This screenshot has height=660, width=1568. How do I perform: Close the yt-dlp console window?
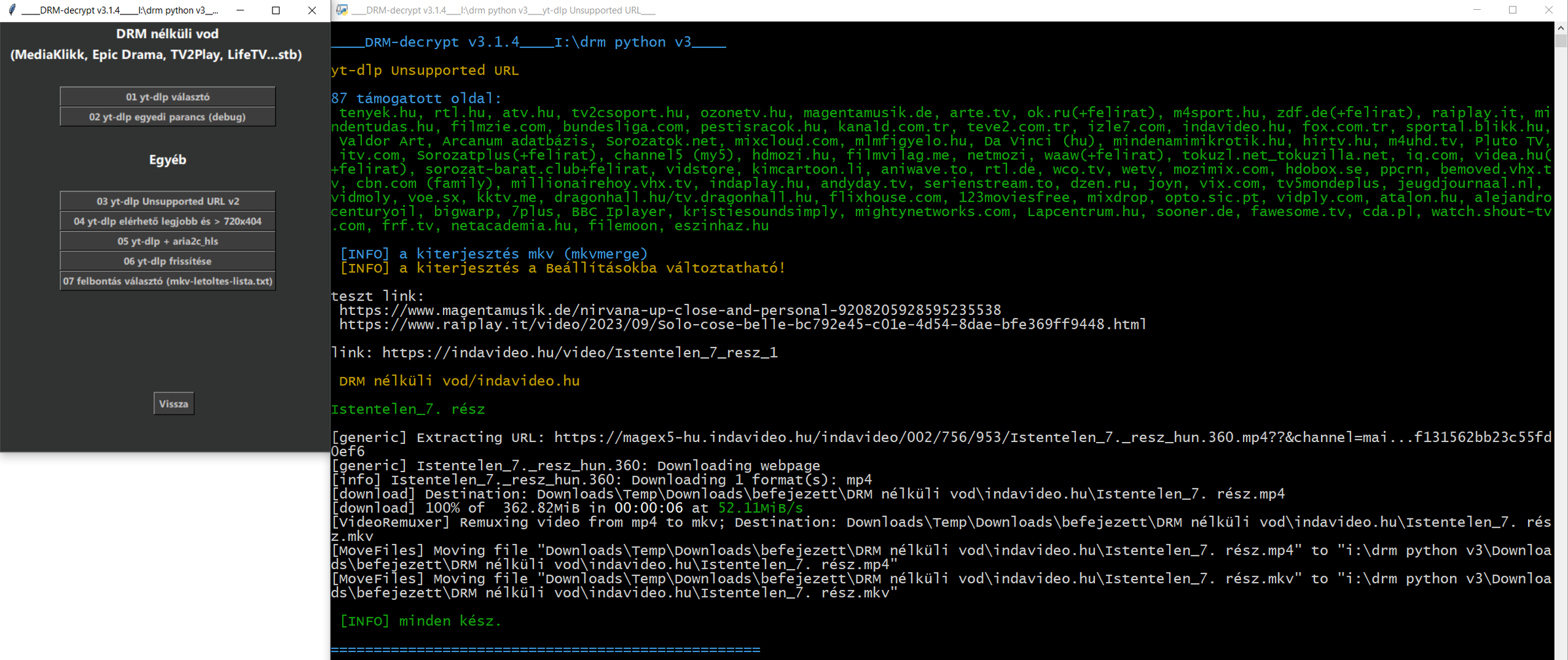pos(1549,10)
